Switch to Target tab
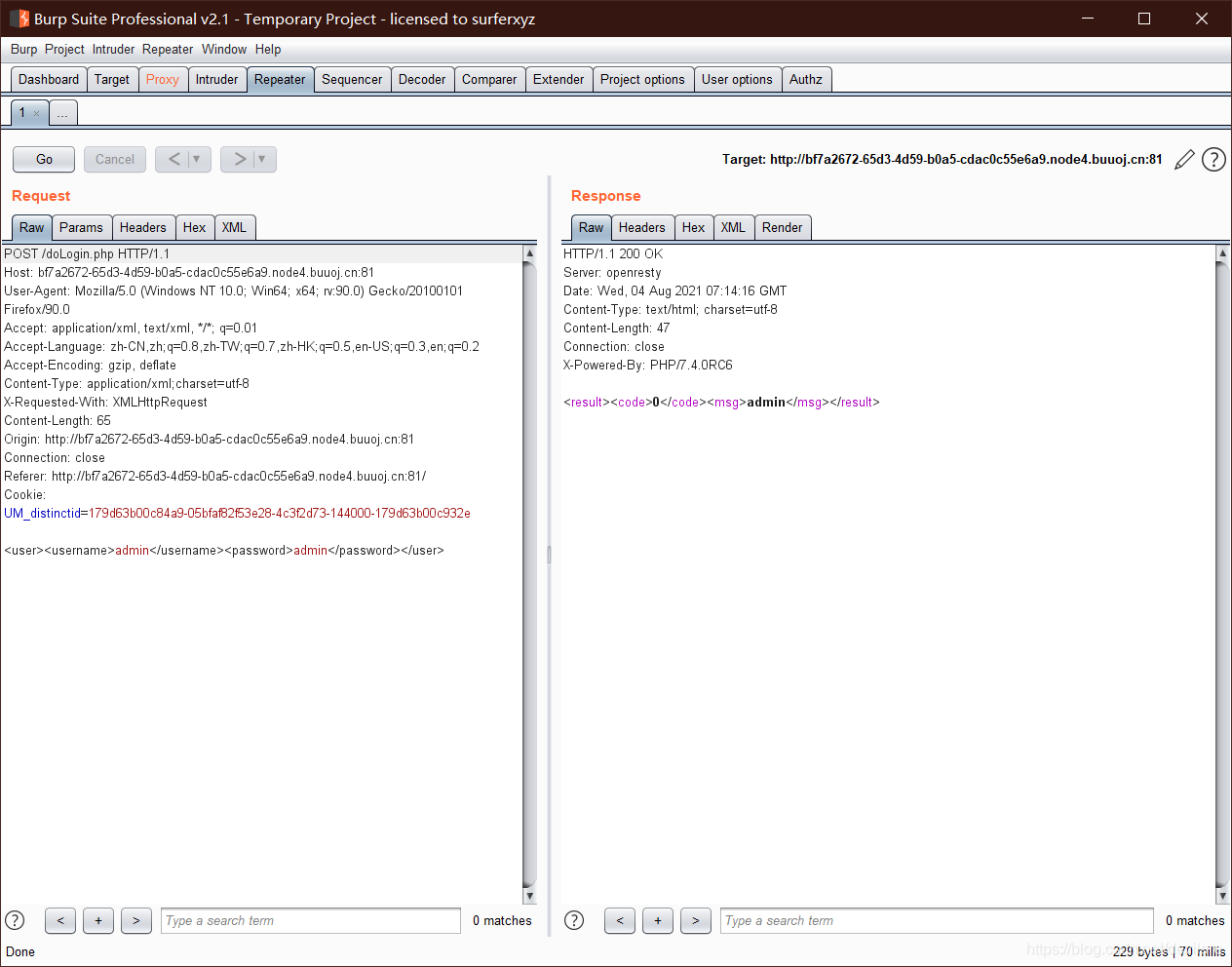Image resolution: width=1232 pixels, height=967 pixels. point(112,80)
